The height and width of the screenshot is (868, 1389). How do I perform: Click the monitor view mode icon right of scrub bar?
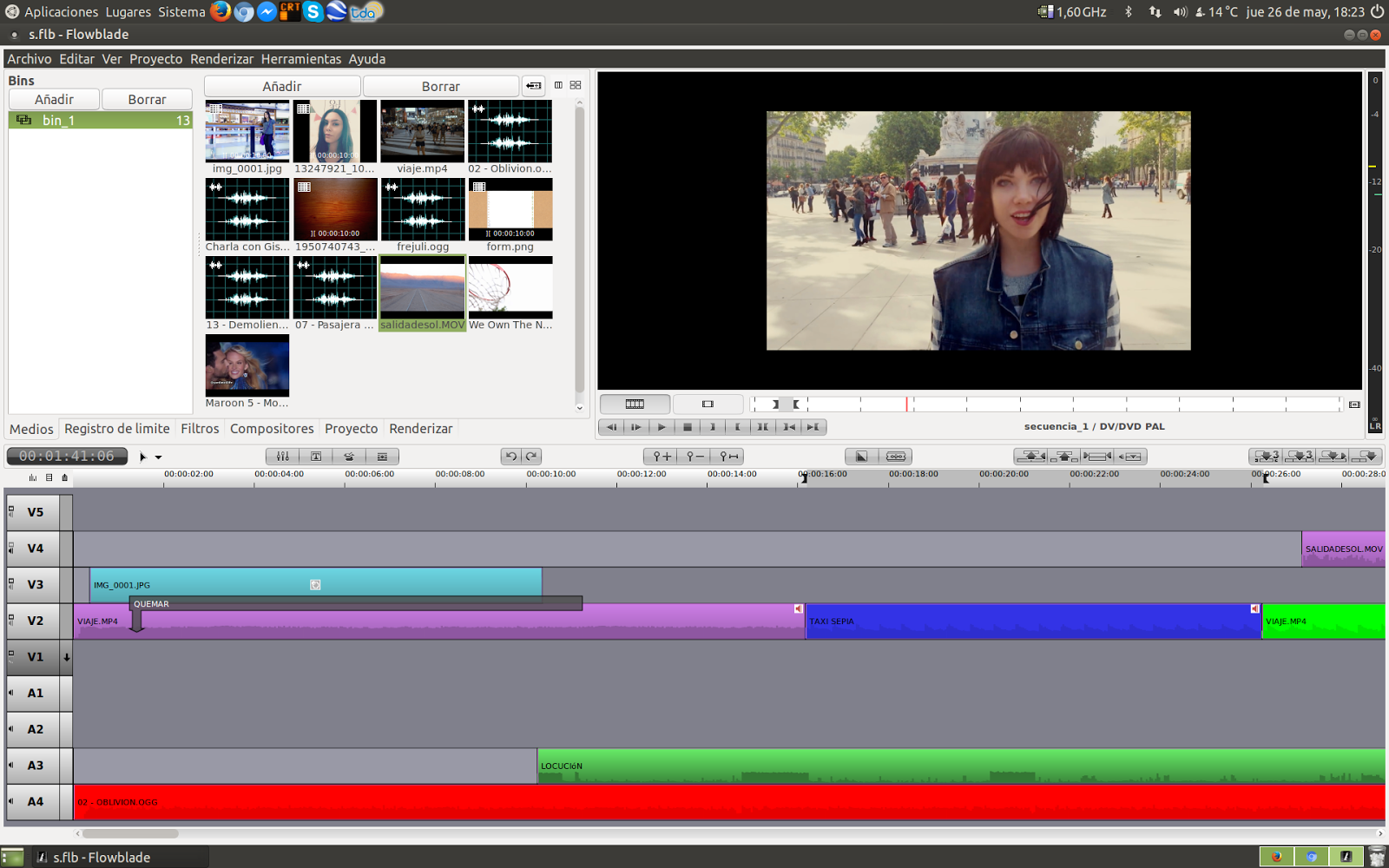coord(1354,404)
